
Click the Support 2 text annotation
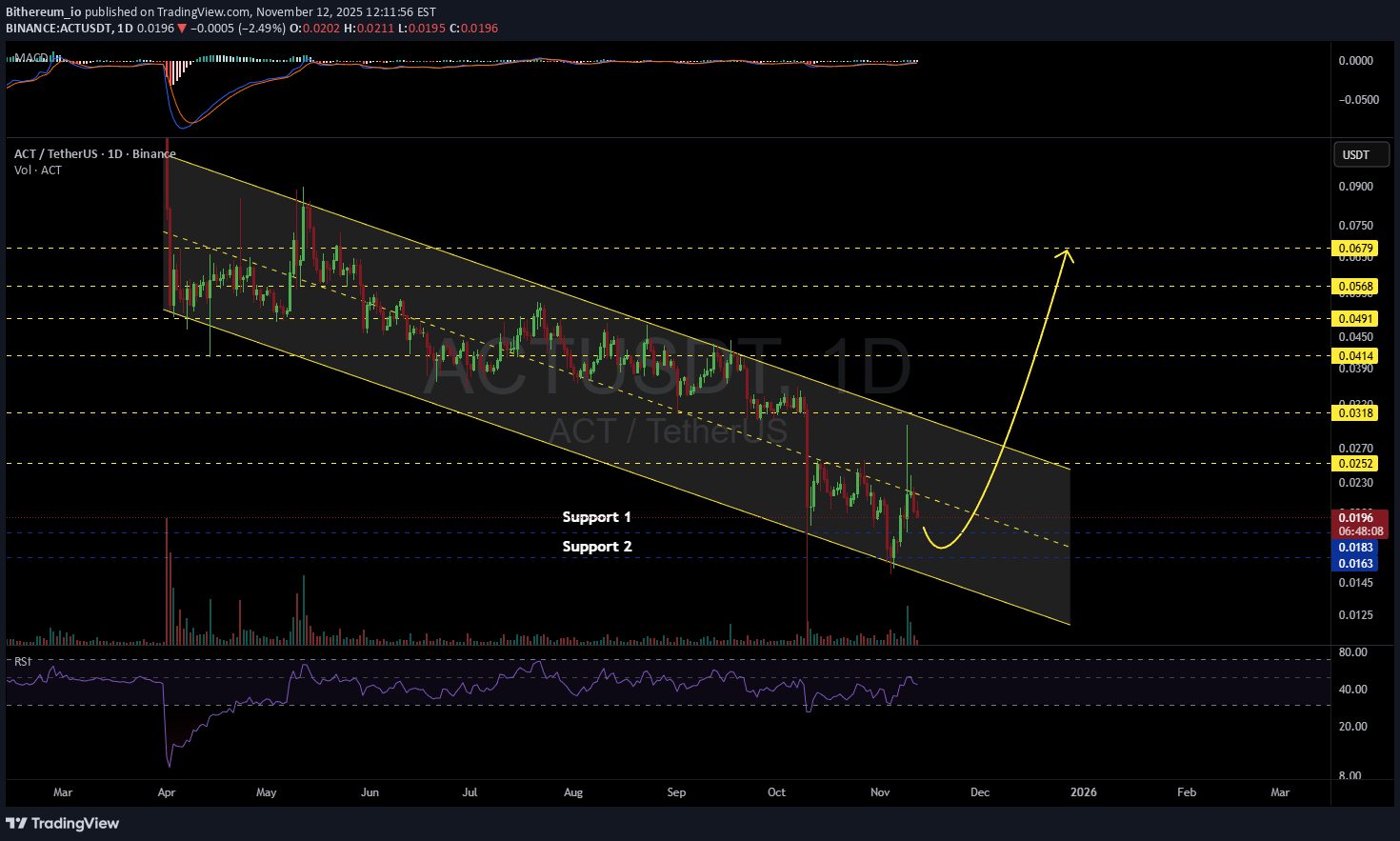(596, 547)
